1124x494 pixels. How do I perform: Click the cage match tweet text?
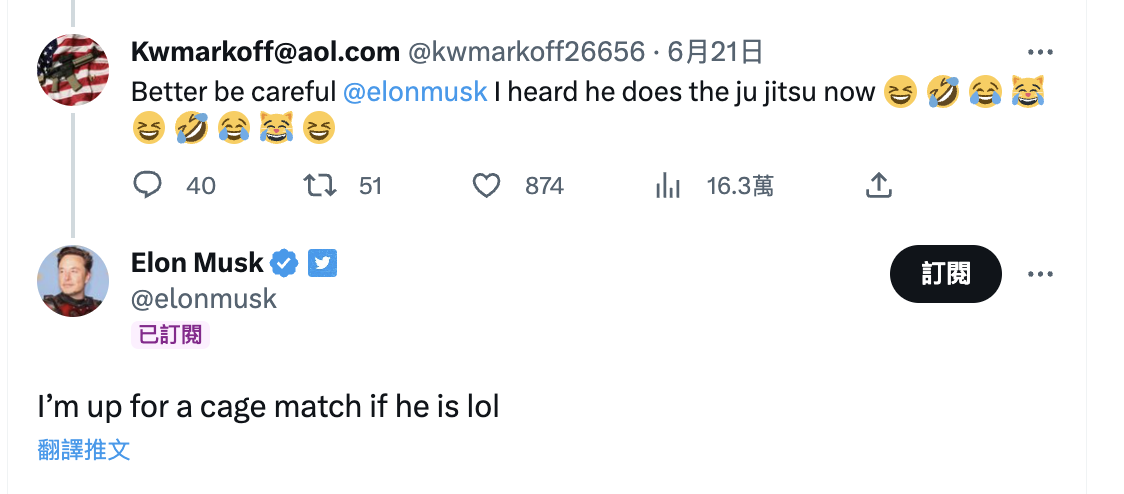coord(268,407)
